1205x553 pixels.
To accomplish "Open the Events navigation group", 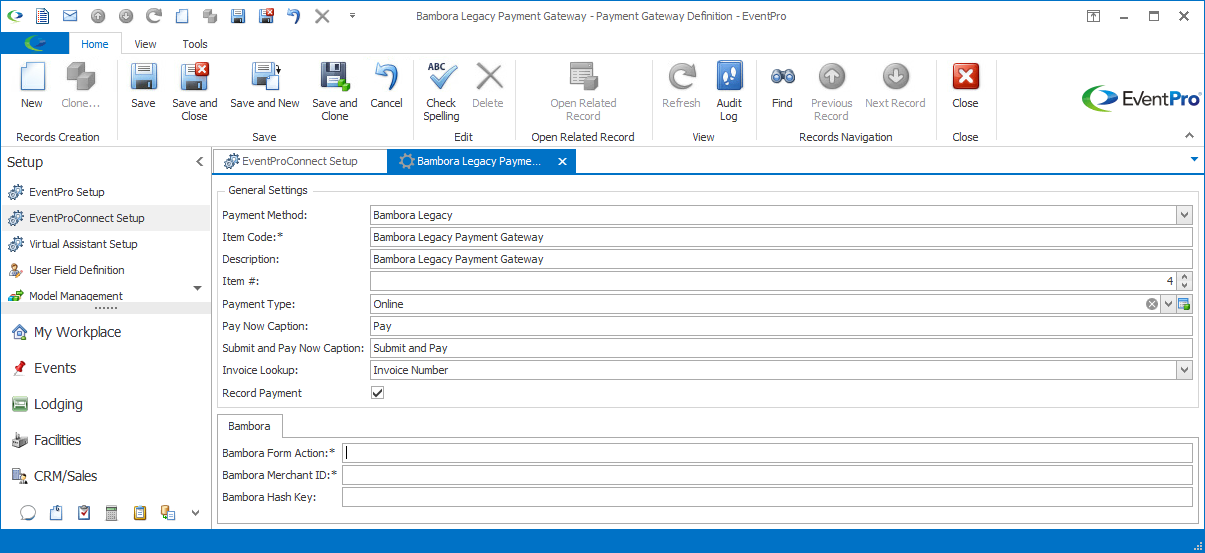I will (106, 368).
